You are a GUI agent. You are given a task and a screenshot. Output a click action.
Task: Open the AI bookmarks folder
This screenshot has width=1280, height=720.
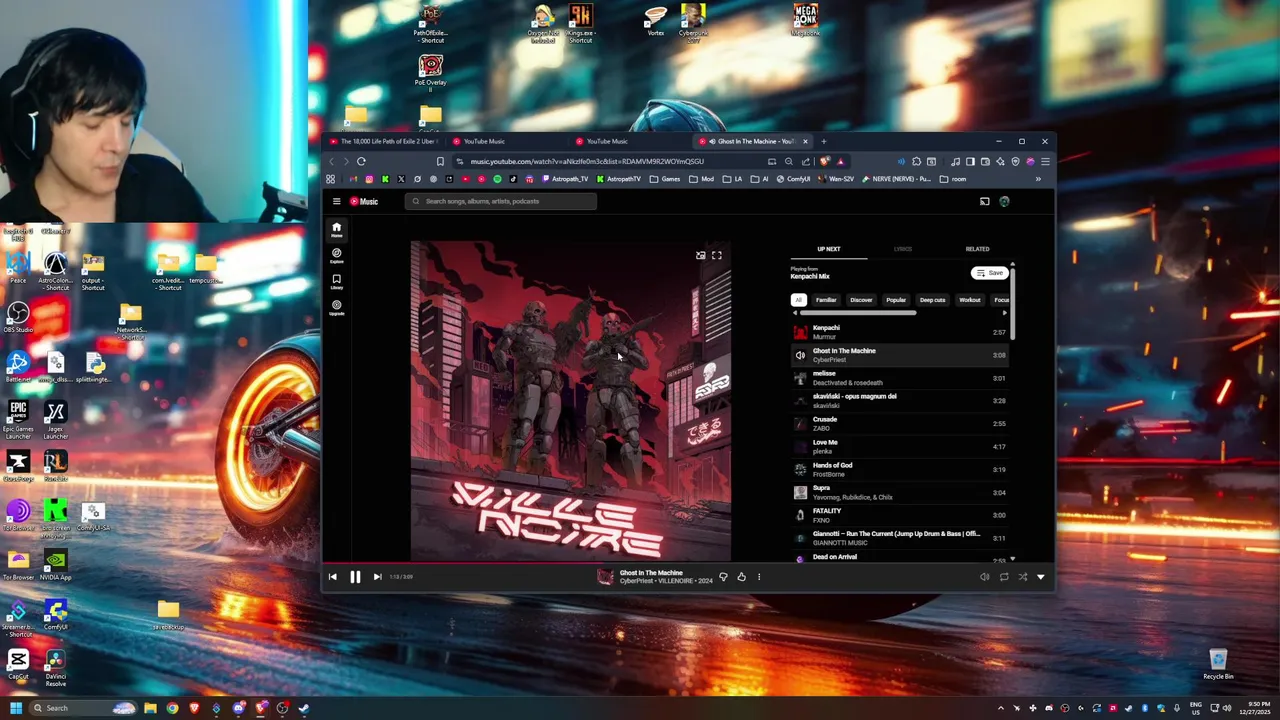760,179
